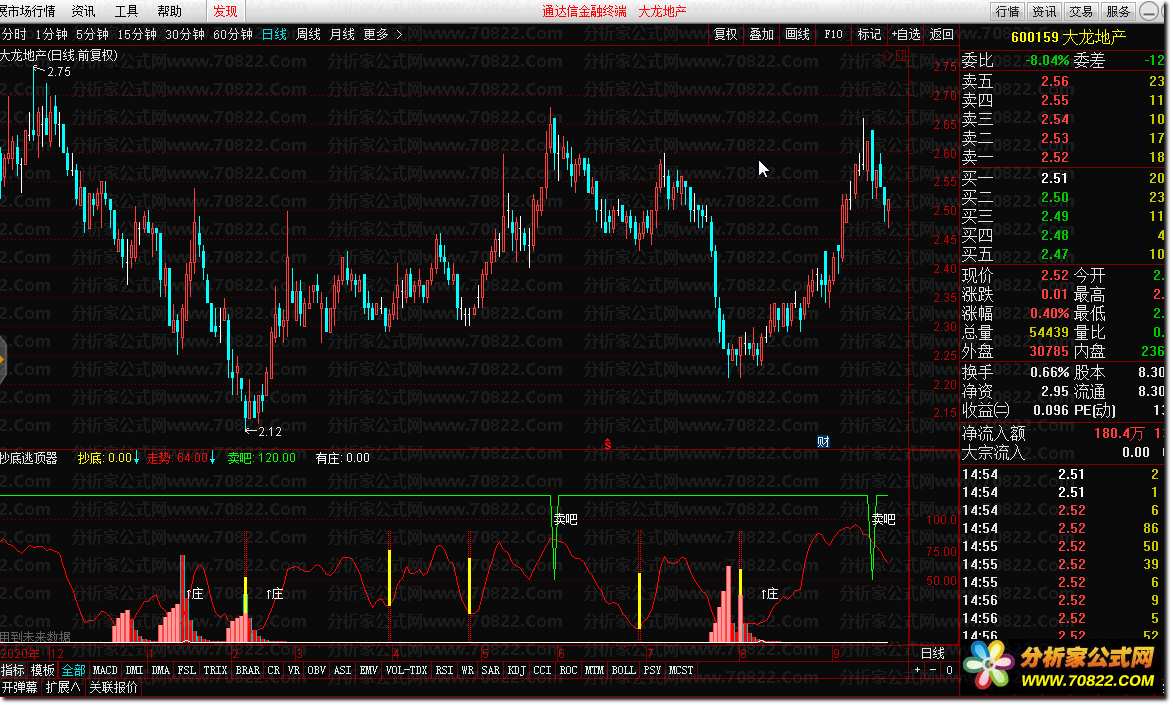This screenshot has width=1173, height=705.
Task: Select the VOL-TDX indicator
Action: pyautogui.click(x=406, y=671)
